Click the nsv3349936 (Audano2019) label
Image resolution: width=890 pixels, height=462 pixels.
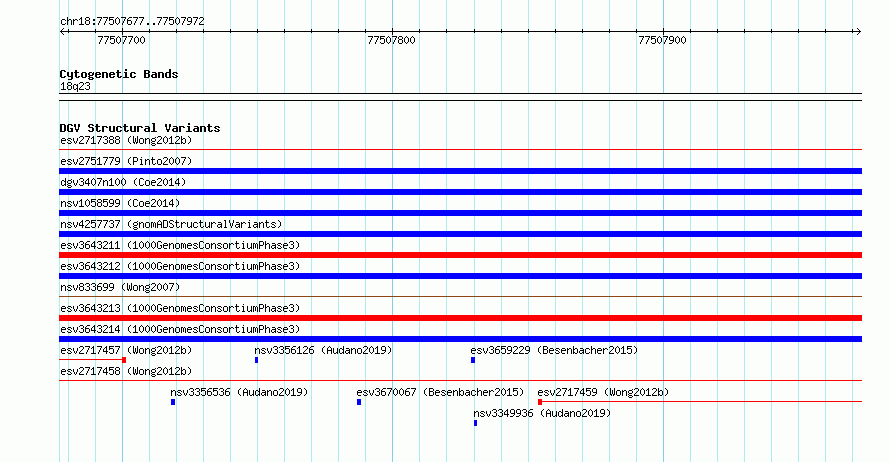coord(542,413)
